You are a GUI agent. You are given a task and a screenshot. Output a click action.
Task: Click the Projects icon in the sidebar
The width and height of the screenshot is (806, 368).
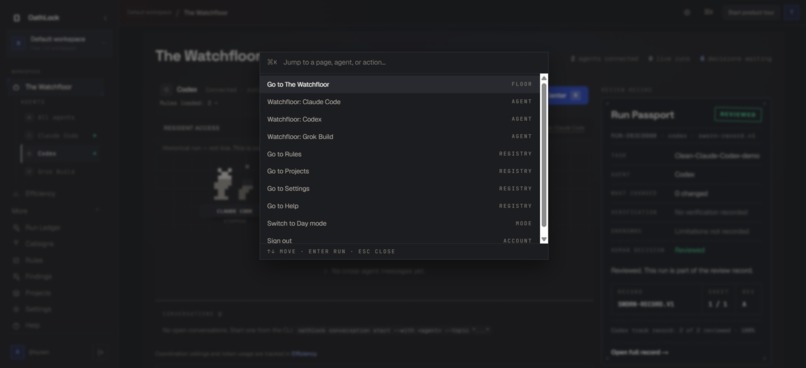point(16,293)
